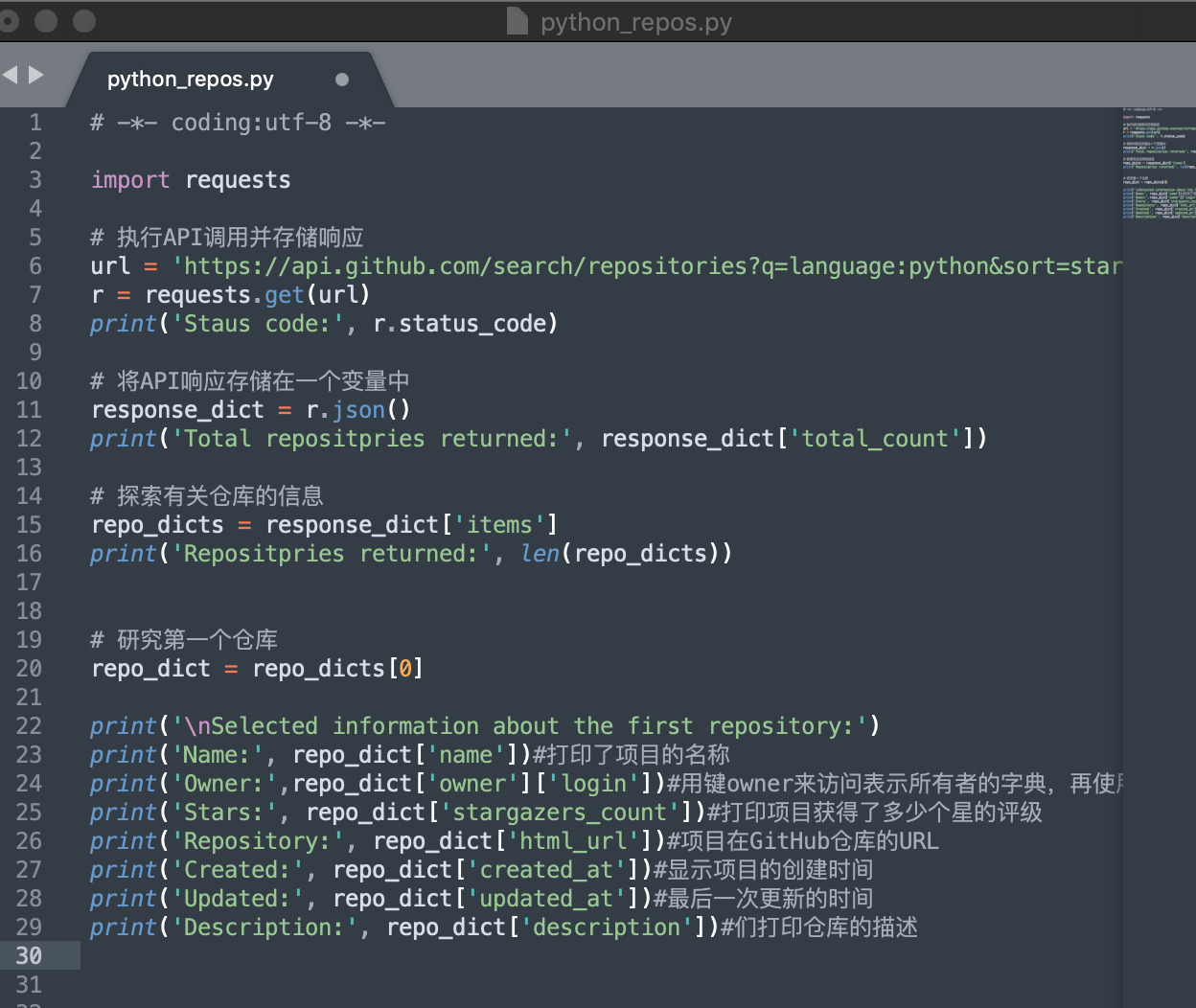Image resolution: width=1196 pixels, height=1008 pixels.
Task: Click the 'Owner:' string on line 24
Action: tap(224, 784)
